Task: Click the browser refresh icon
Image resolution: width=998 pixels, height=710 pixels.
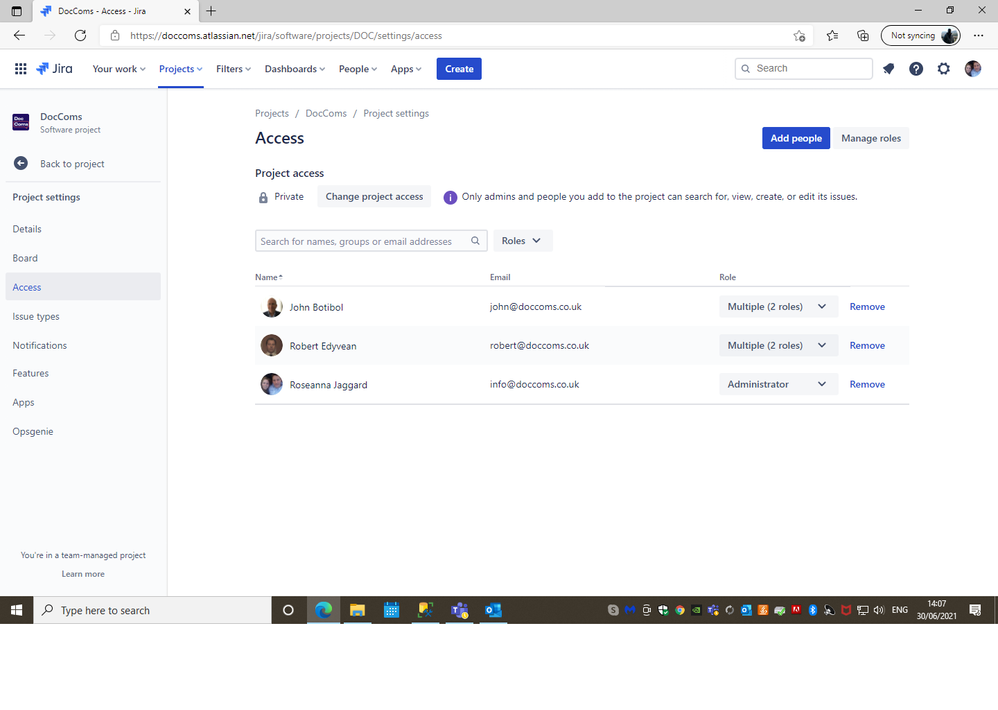Action: pos(80,36)
